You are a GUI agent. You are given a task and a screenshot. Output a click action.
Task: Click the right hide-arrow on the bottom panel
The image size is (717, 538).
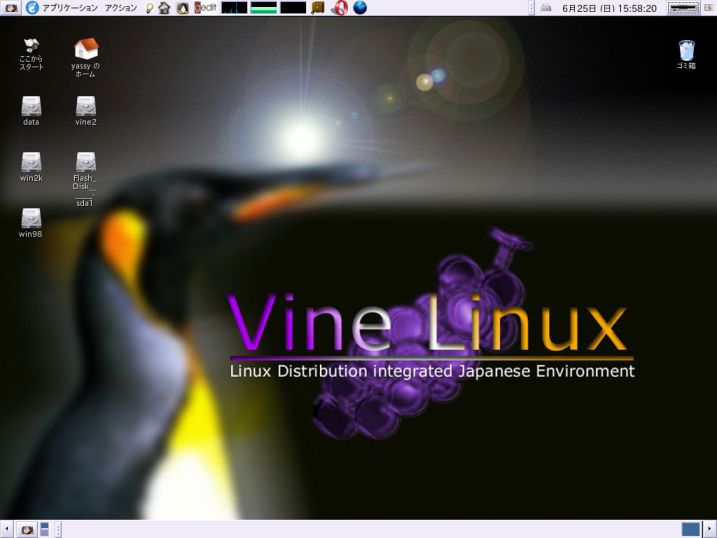coord(709,529)
